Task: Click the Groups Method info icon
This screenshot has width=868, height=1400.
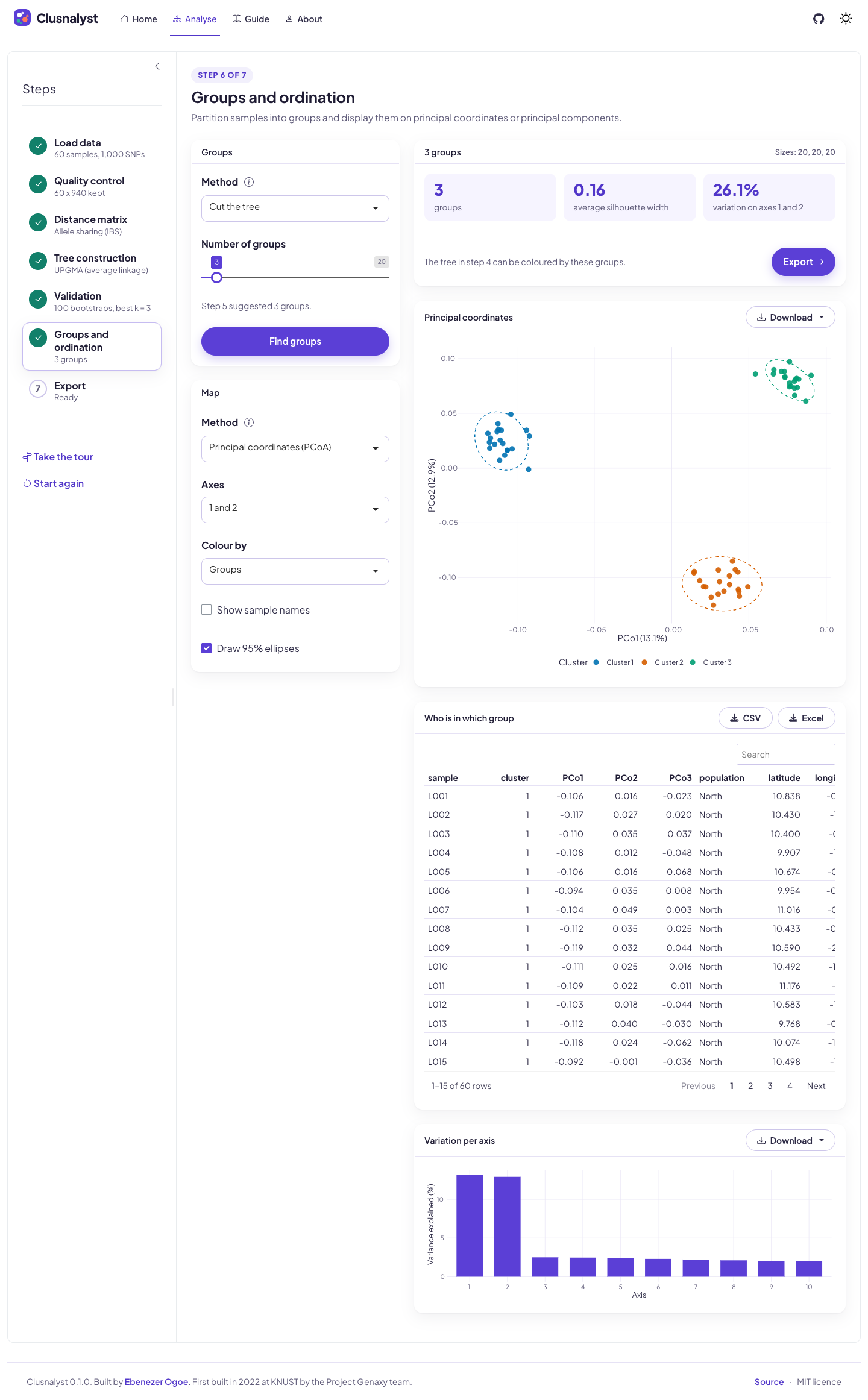Action: point(249,182)
